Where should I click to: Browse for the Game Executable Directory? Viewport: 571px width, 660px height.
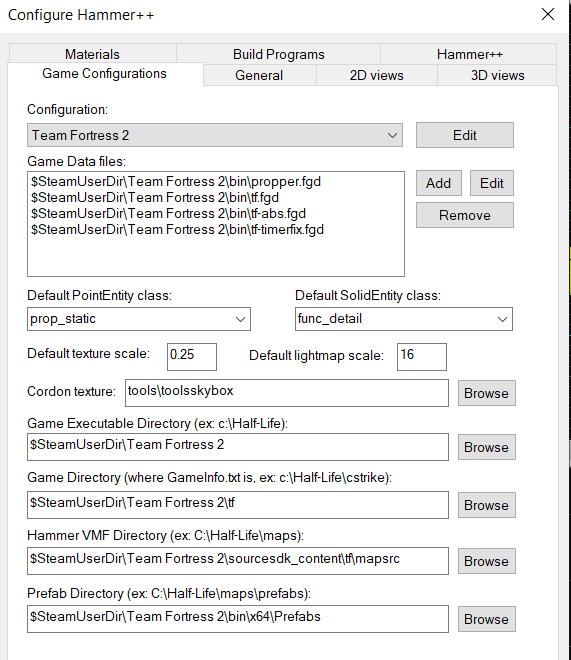[x=486, y=447]
